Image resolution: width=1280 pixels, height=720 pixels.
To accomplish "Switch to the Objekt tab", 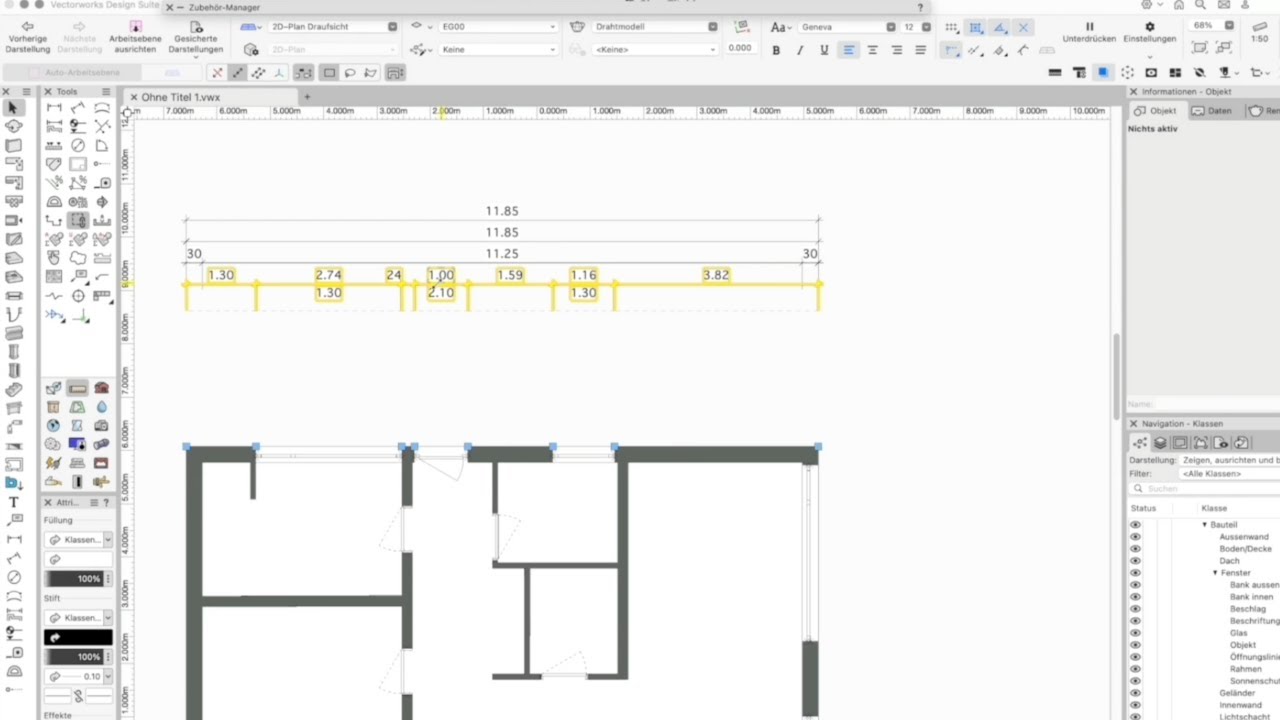I will 1156,111.
